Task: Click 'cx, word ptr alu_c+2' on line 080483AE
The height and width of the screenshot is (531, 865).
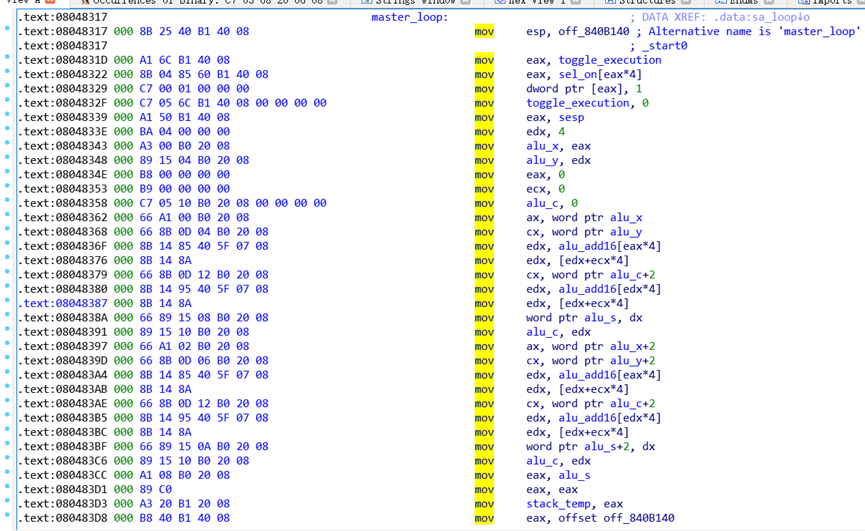Action: click(x=590, y=404)
